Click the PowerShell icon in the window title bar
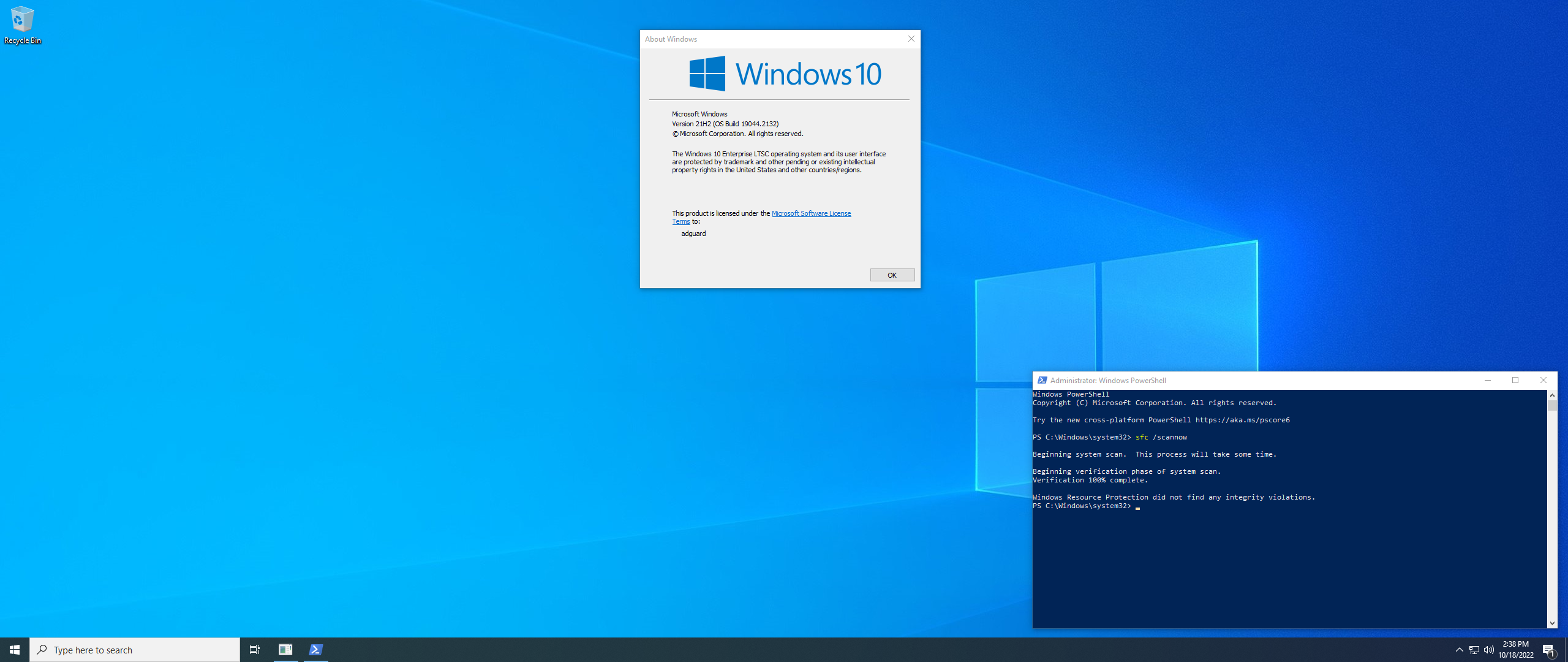 [x=1042, y=381]
